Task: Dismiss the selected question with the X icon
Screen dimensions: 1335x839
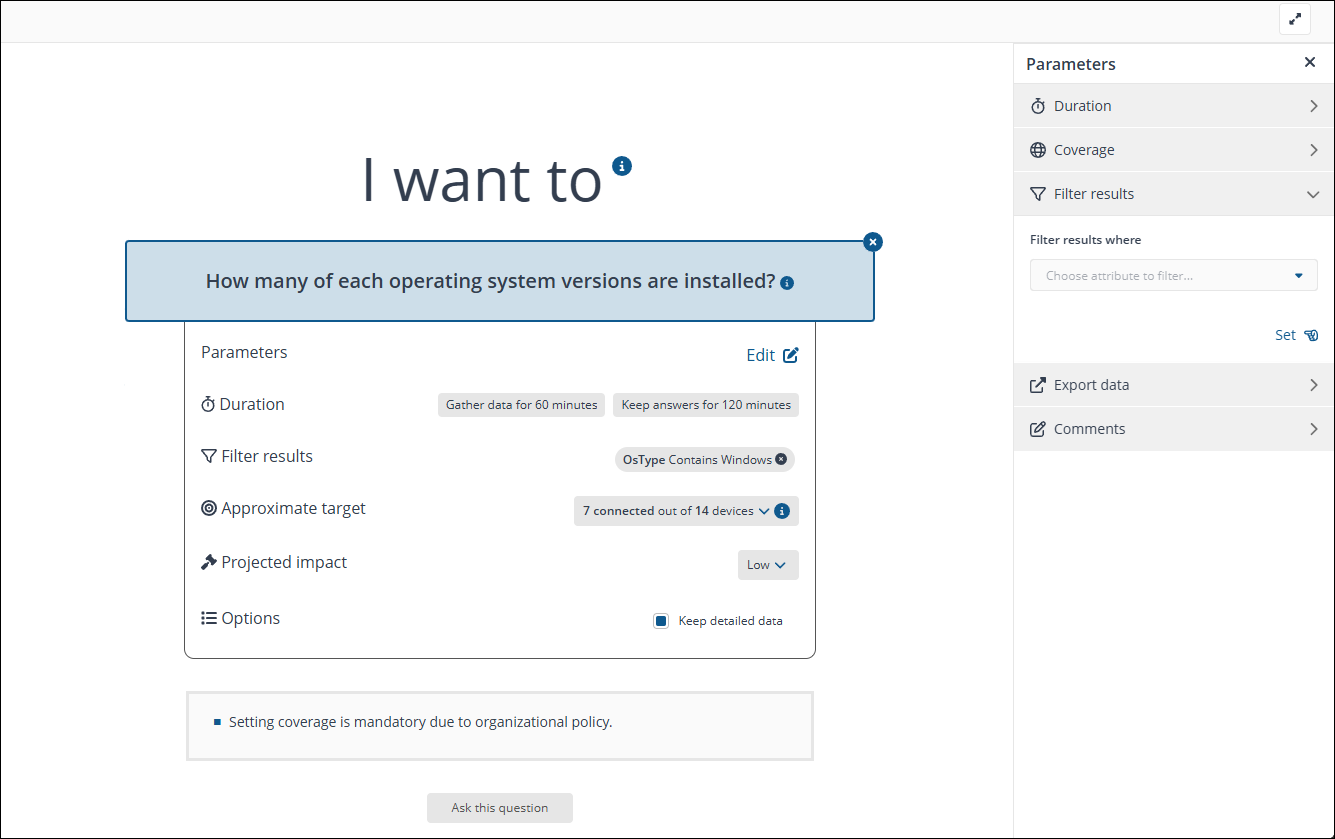Action: [x=873, y=242]
